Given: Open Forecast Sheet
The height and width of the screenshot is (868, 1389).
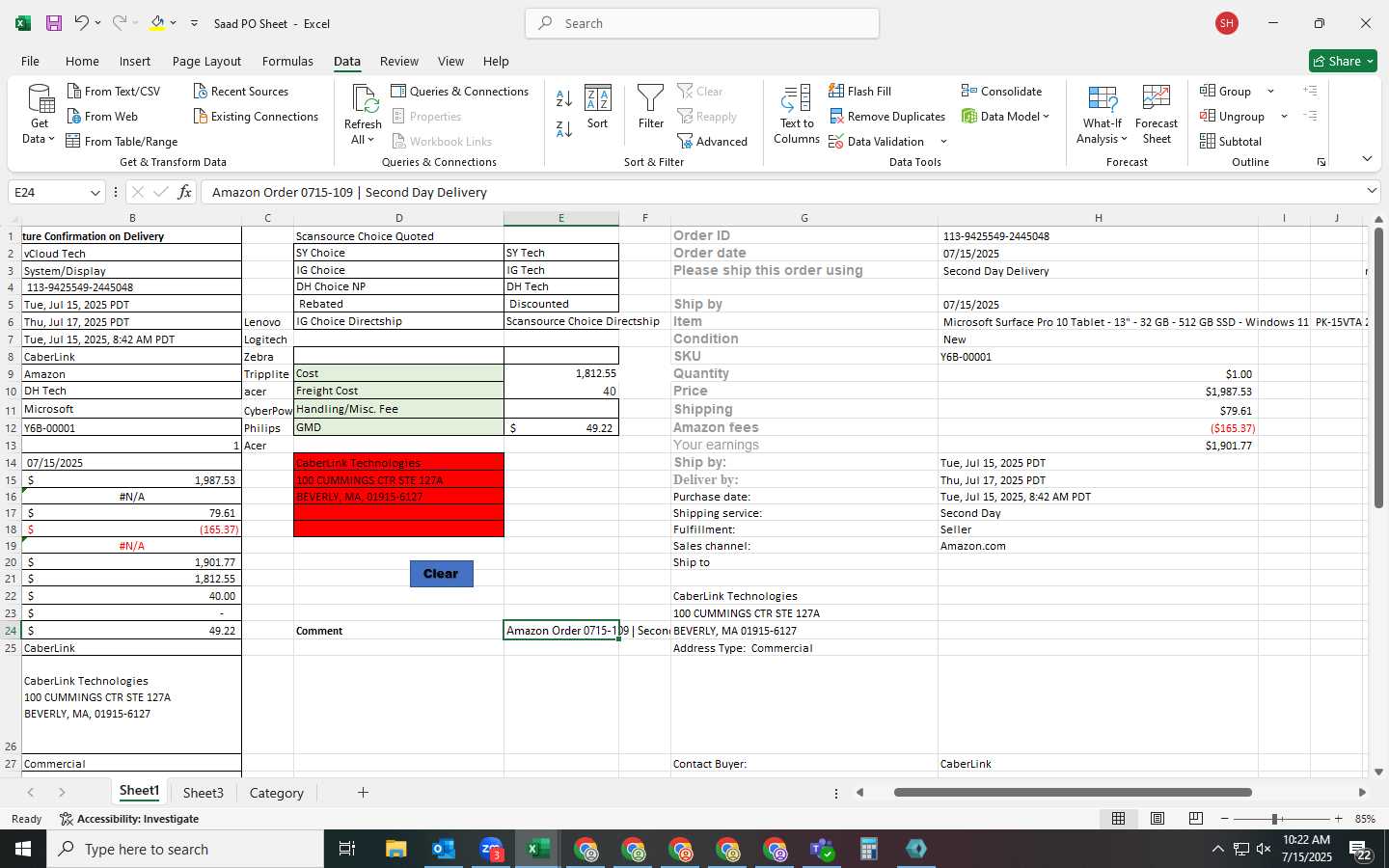Looking at the screenshot, I should click(1157, 114).
